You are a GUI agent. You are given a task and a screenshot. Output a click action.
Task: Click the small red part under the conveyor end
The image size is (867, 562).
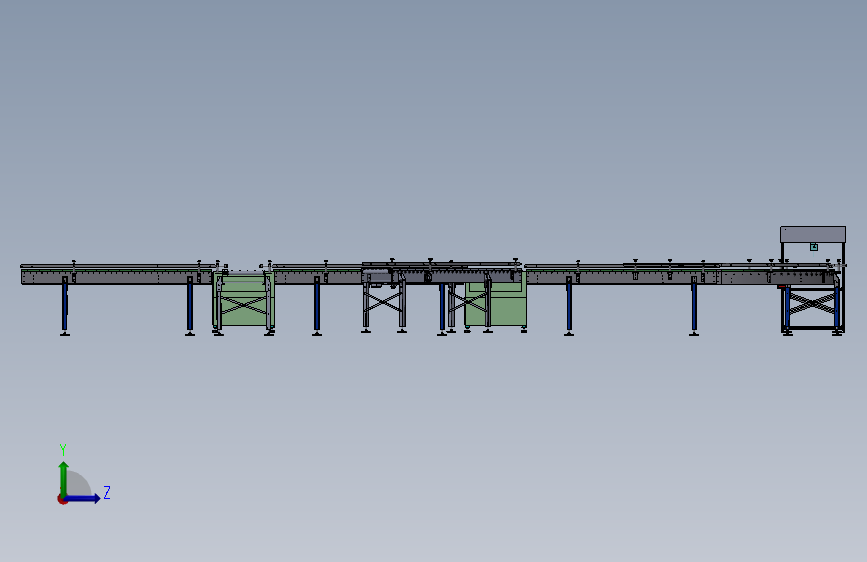(781, 287)
